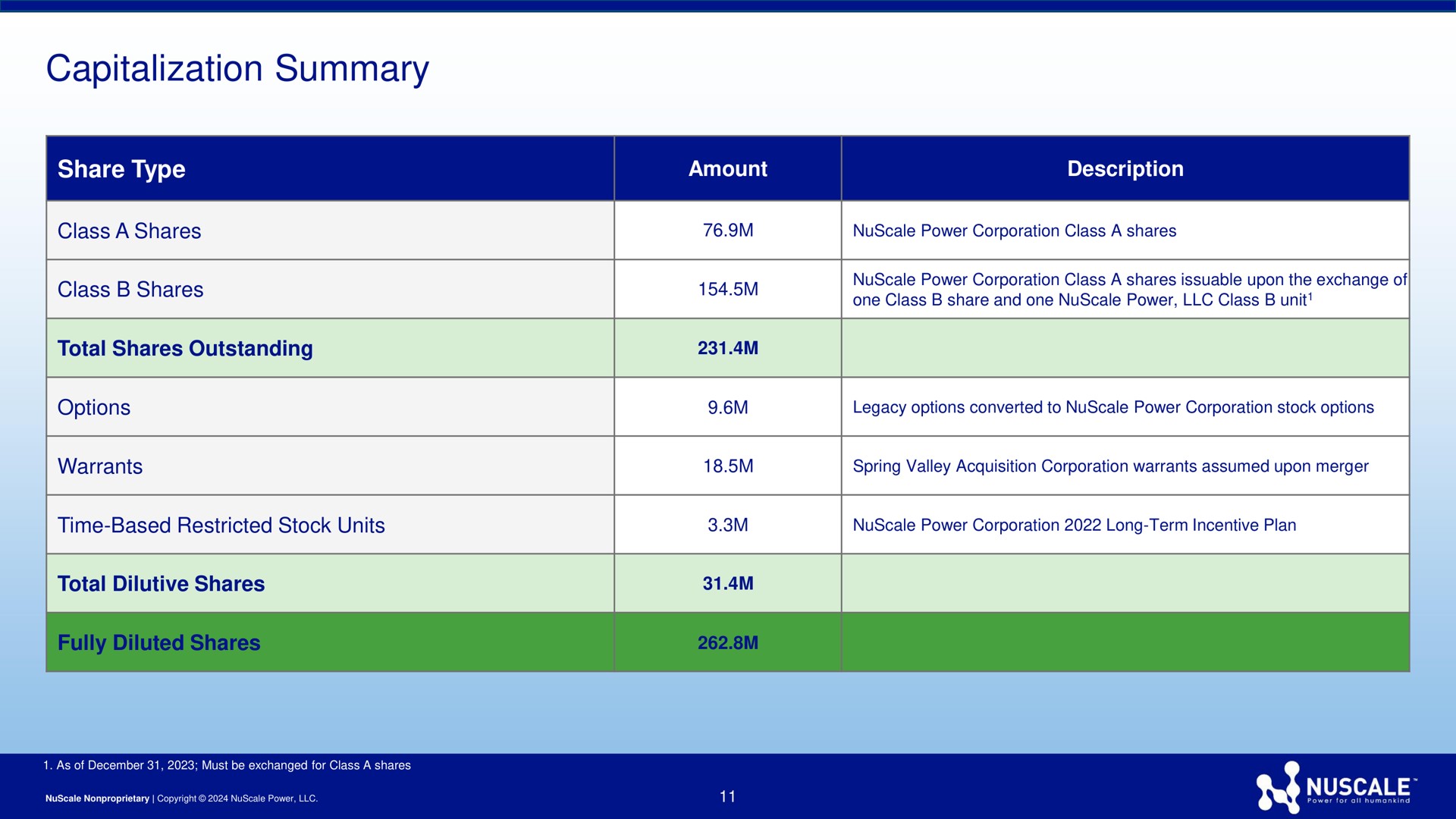
Task: Click the Spring Valley warrants description
Action: pyautogui.click(x=1111, y=466)
